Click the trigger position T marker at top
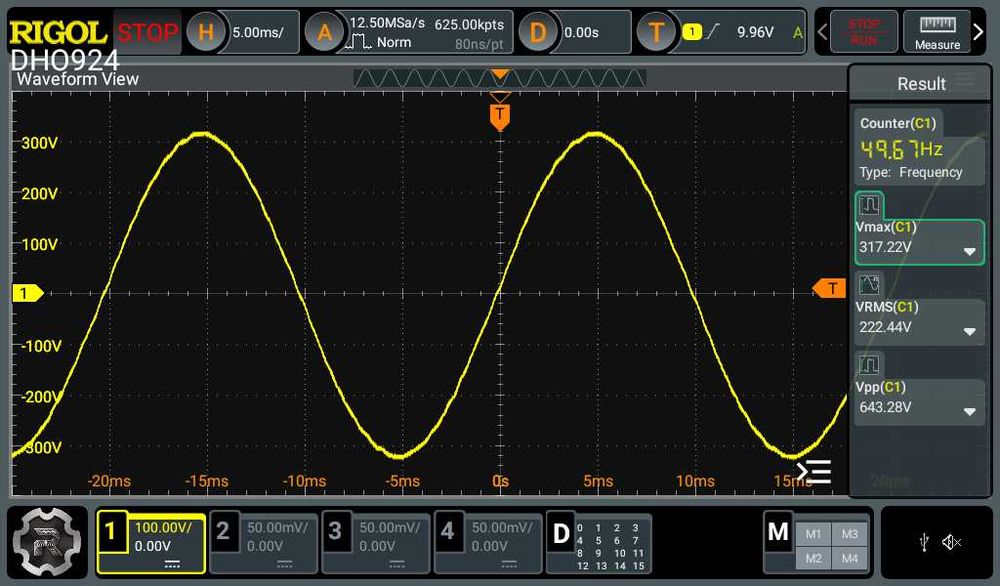This screenshot has height=586, width=1000. pos(500,115)
